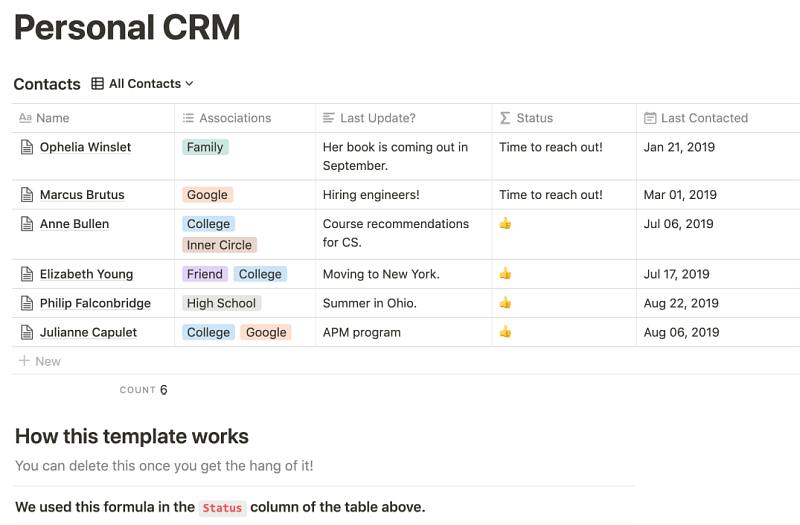Click the page icon beside Marcus Brutus
Image resolution: width=800 pixels, height=525 pixels.
[x=27, y=195]
